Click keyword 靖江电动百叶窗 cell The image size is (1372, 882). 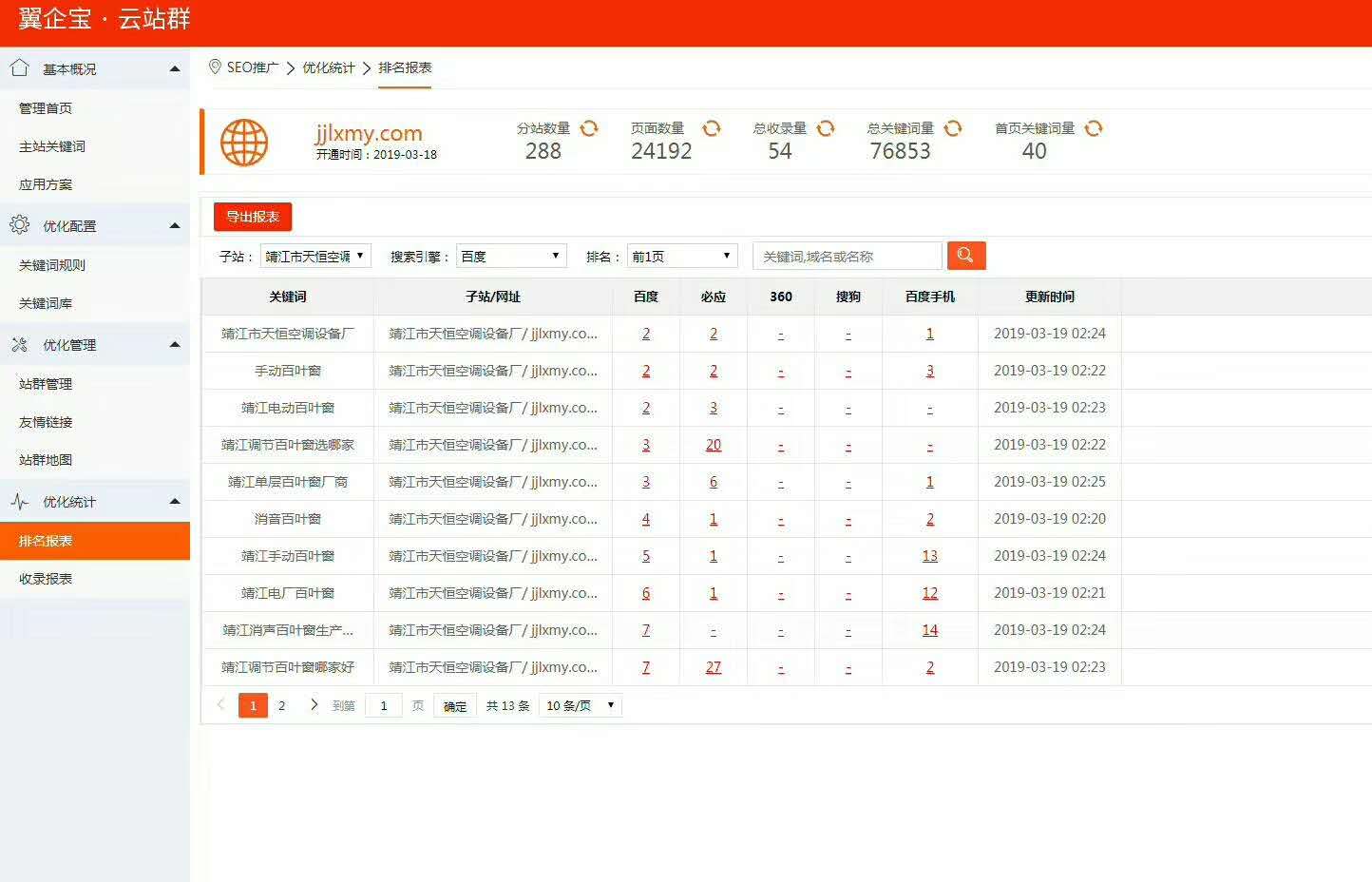[x=288, y=408]
